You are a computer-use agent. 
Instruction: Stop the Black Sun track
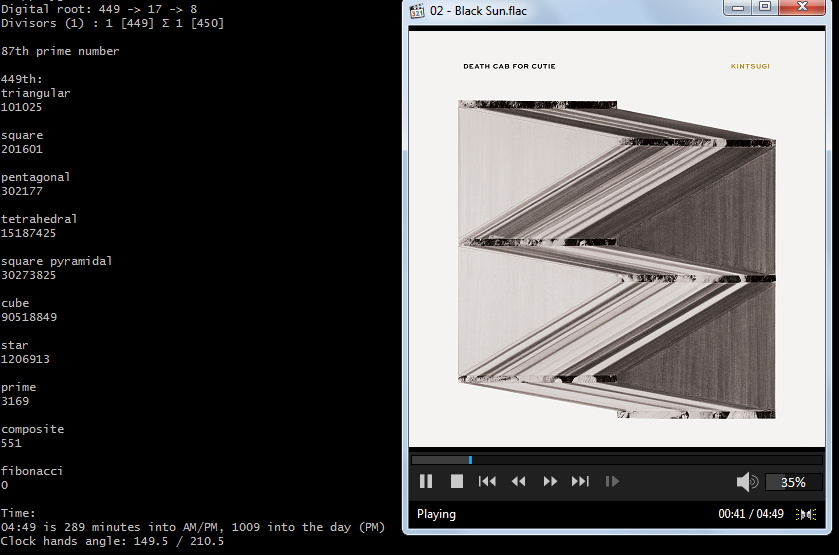(x=457, y=482)
